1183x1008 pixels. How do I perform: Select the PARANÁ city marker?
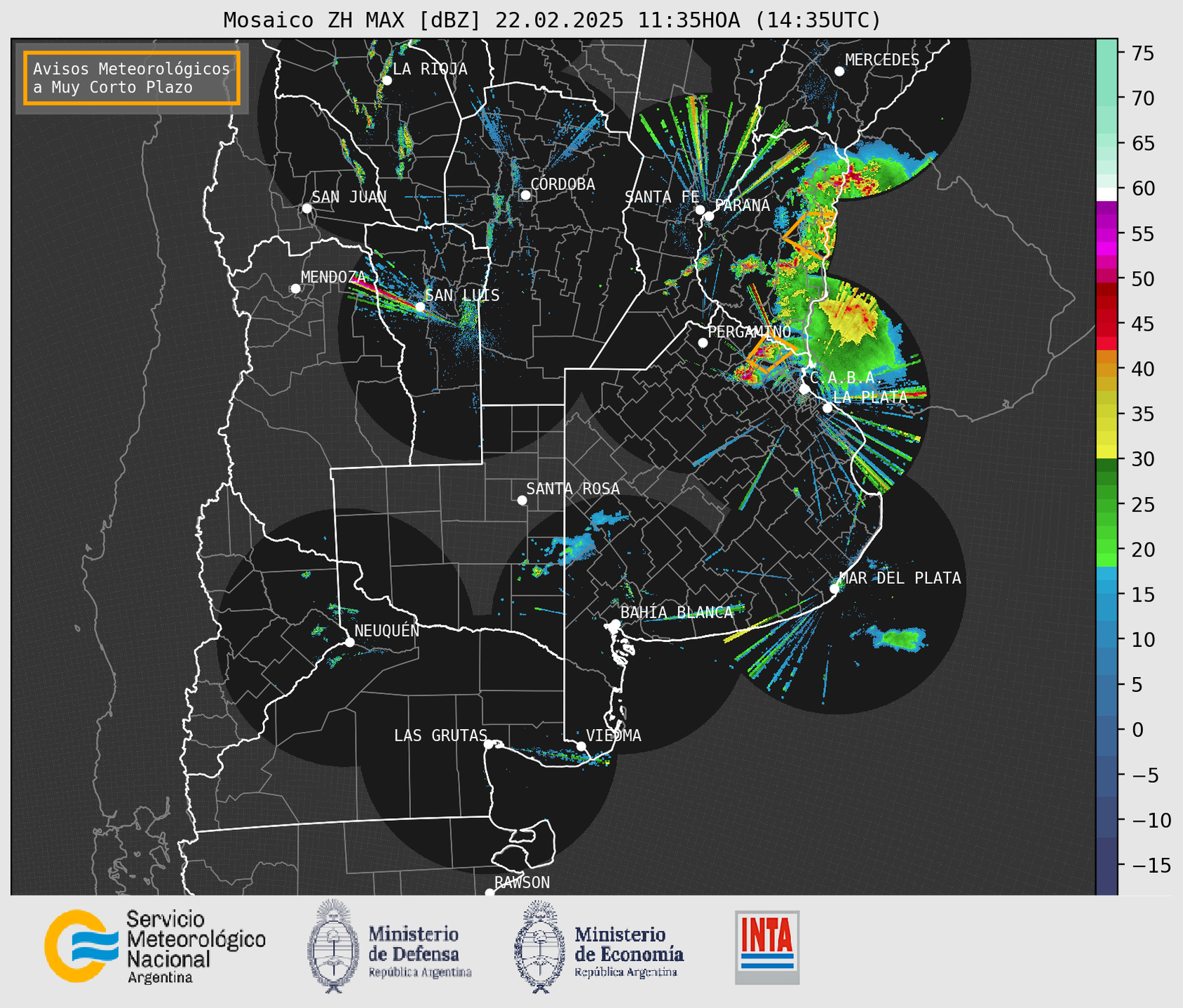[709, 216]
